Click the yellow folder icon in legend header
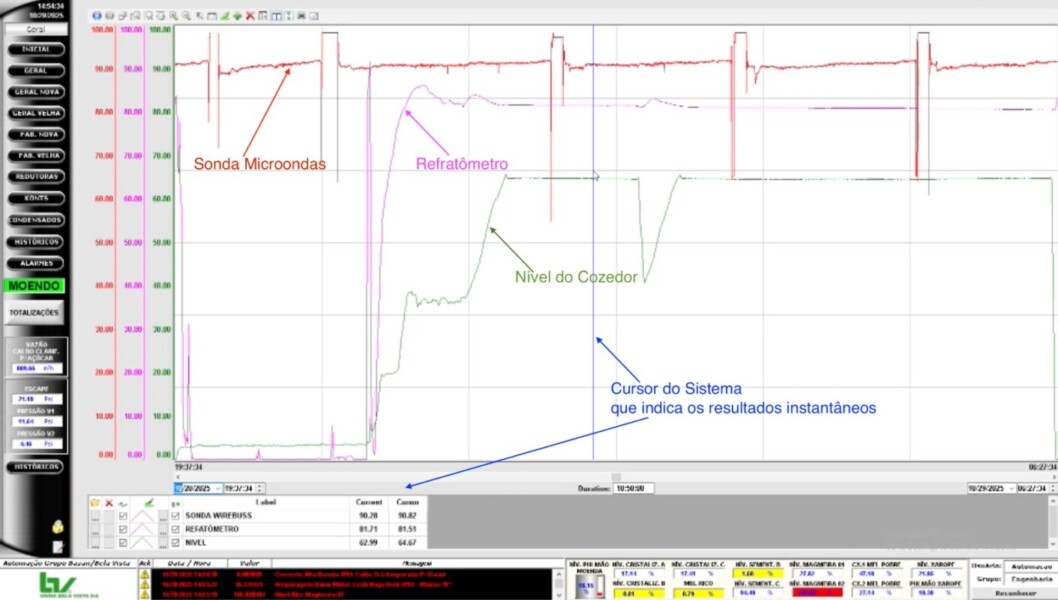The width and height of the screenshot is (1058, 600). 94,502
